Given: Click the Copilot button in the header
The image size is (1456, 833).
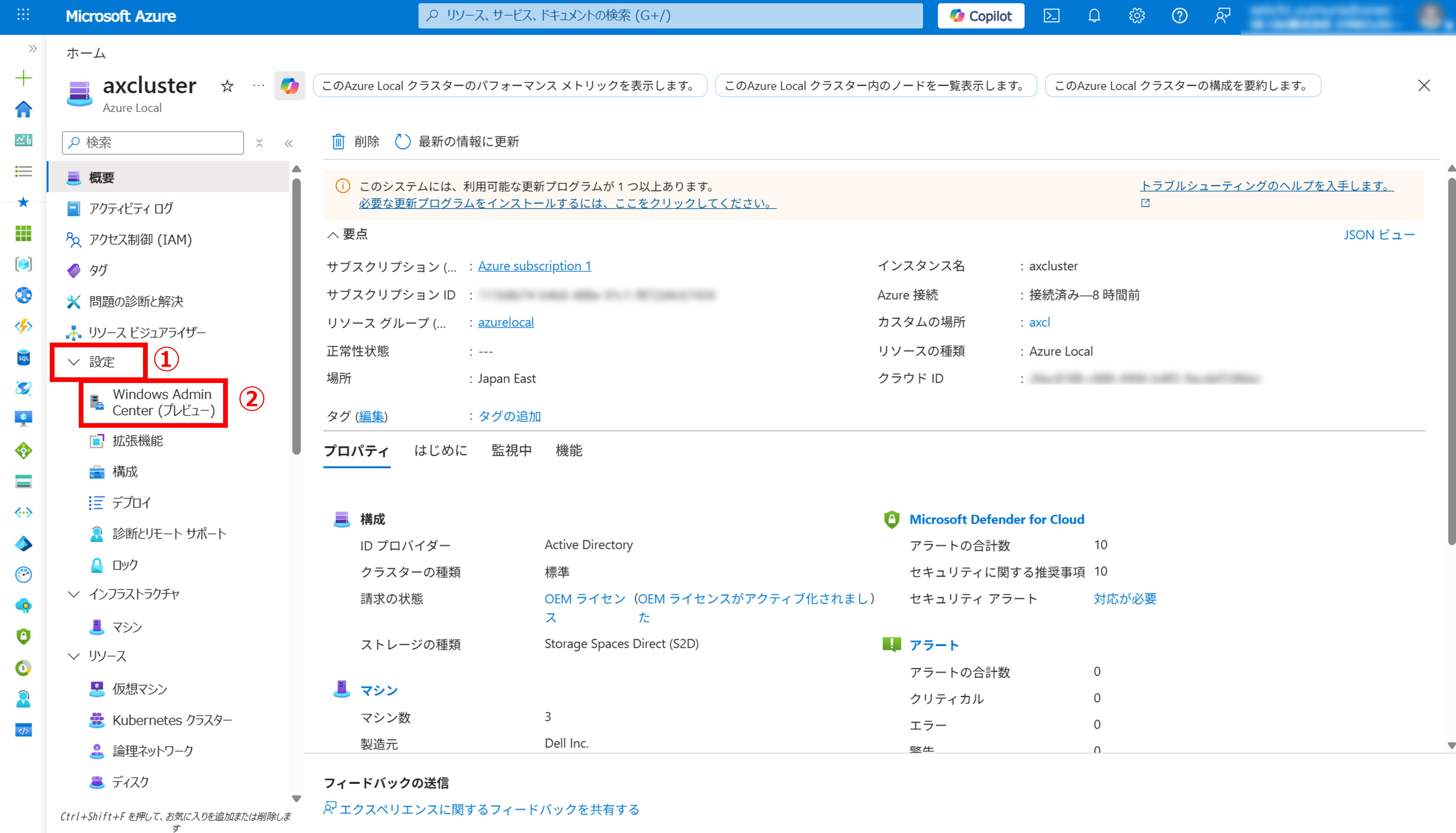Looking at the screenshot, I should (980, 15).
